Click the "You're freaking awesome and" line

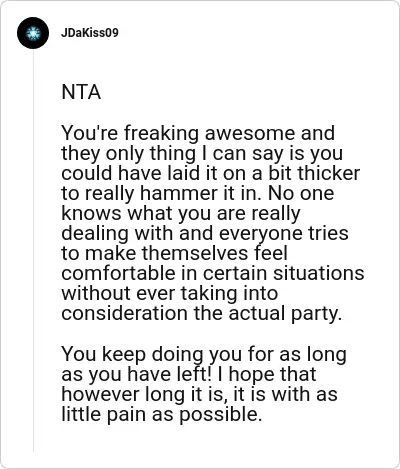tap(198, 133)
